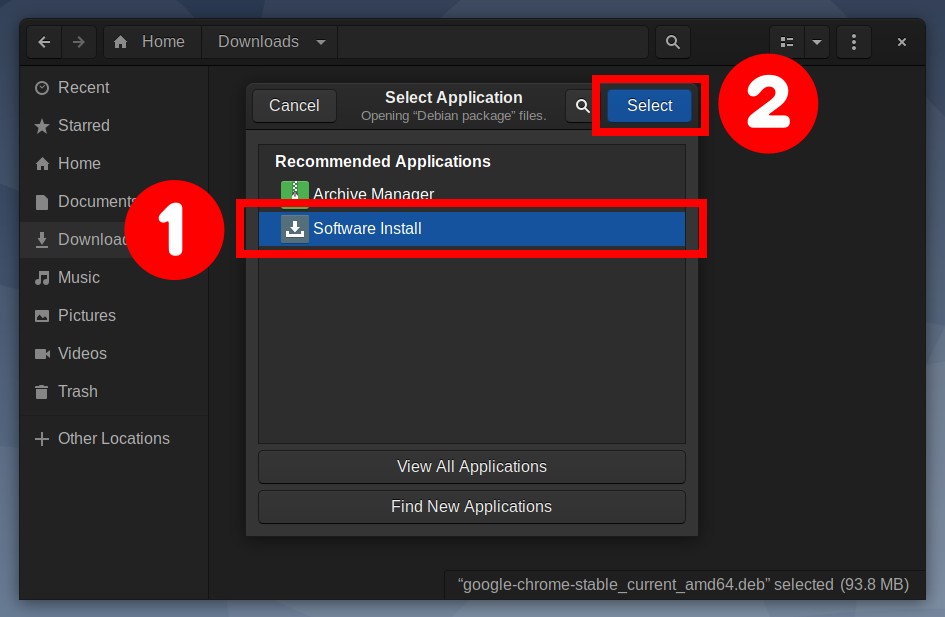Open Pictures folder in sidebar
The image size is (945, 617).
pyautogui.click(x=115, y=316)
